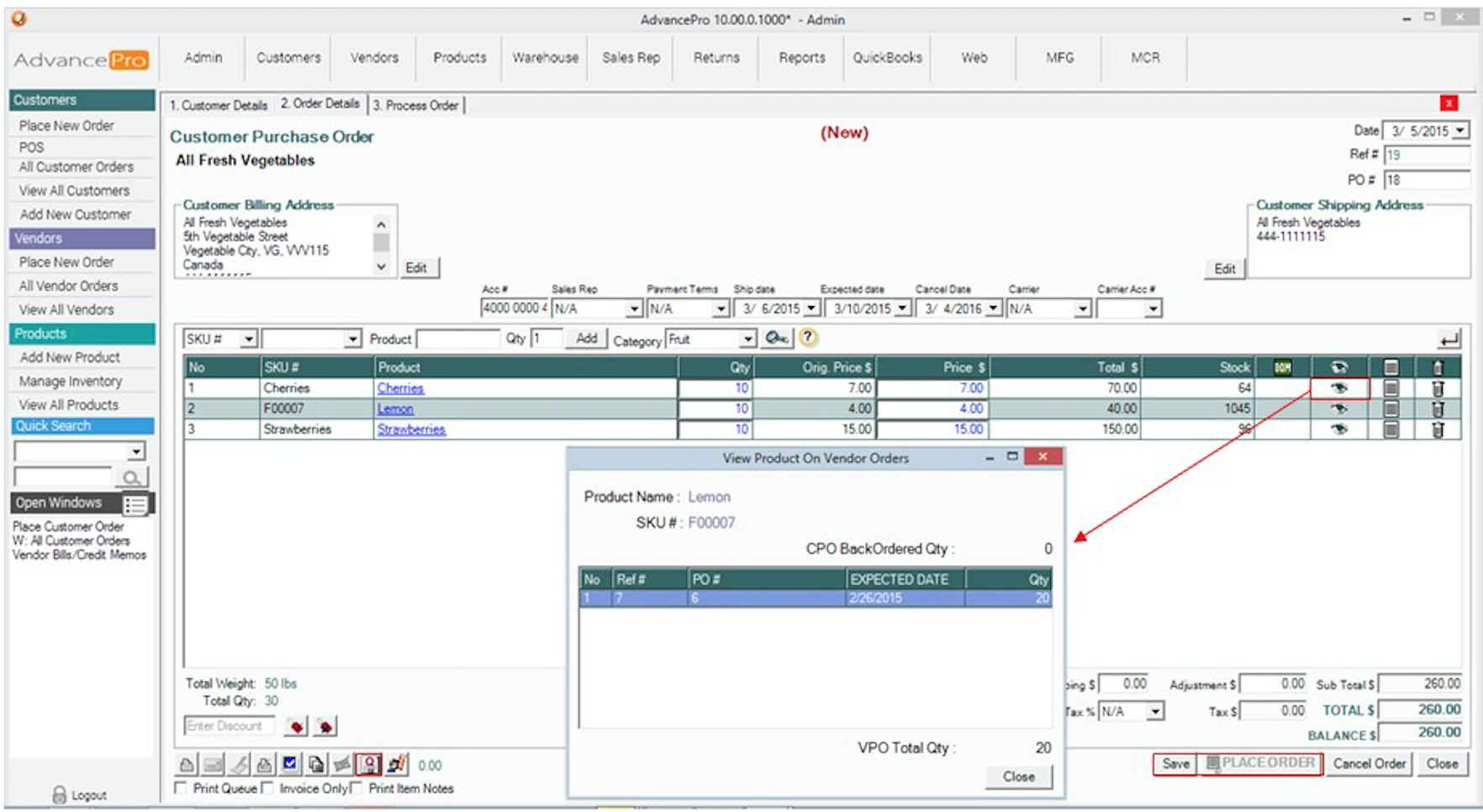Expand the Sales Rep dropdown
This screenshot has width=1483, height=812.
pyautogui.click(x=634, y=309)
